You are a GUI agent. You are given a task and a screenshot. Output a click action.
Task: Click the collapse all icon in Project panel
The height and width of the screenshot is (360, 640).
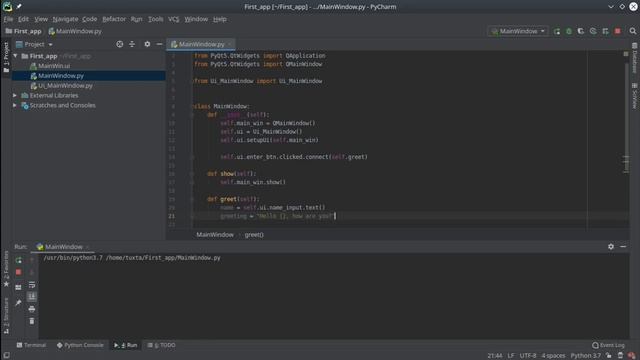coord(132,44)
